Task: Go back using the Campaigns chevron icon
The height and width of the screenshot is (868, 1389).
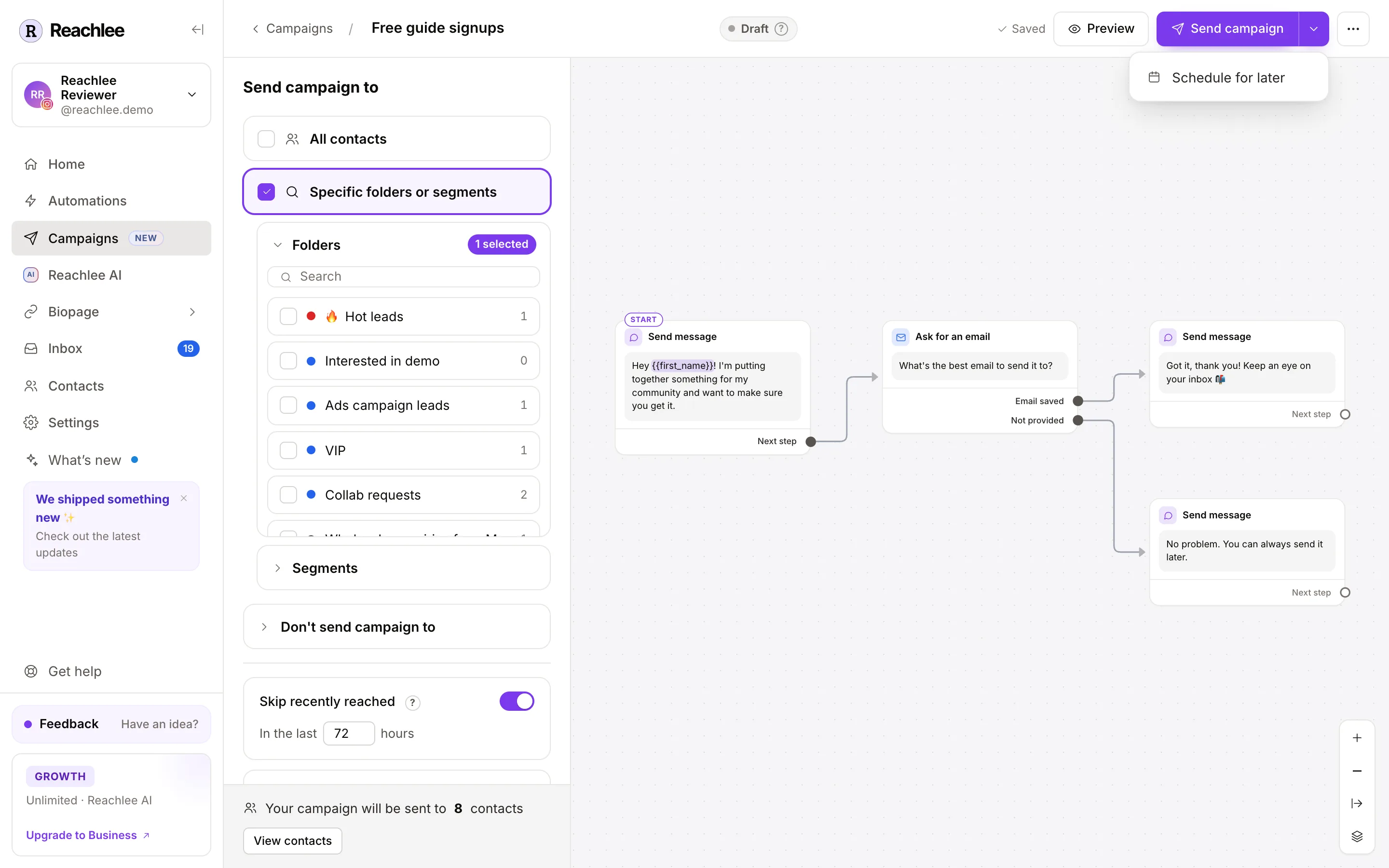Action: [256, 29]
